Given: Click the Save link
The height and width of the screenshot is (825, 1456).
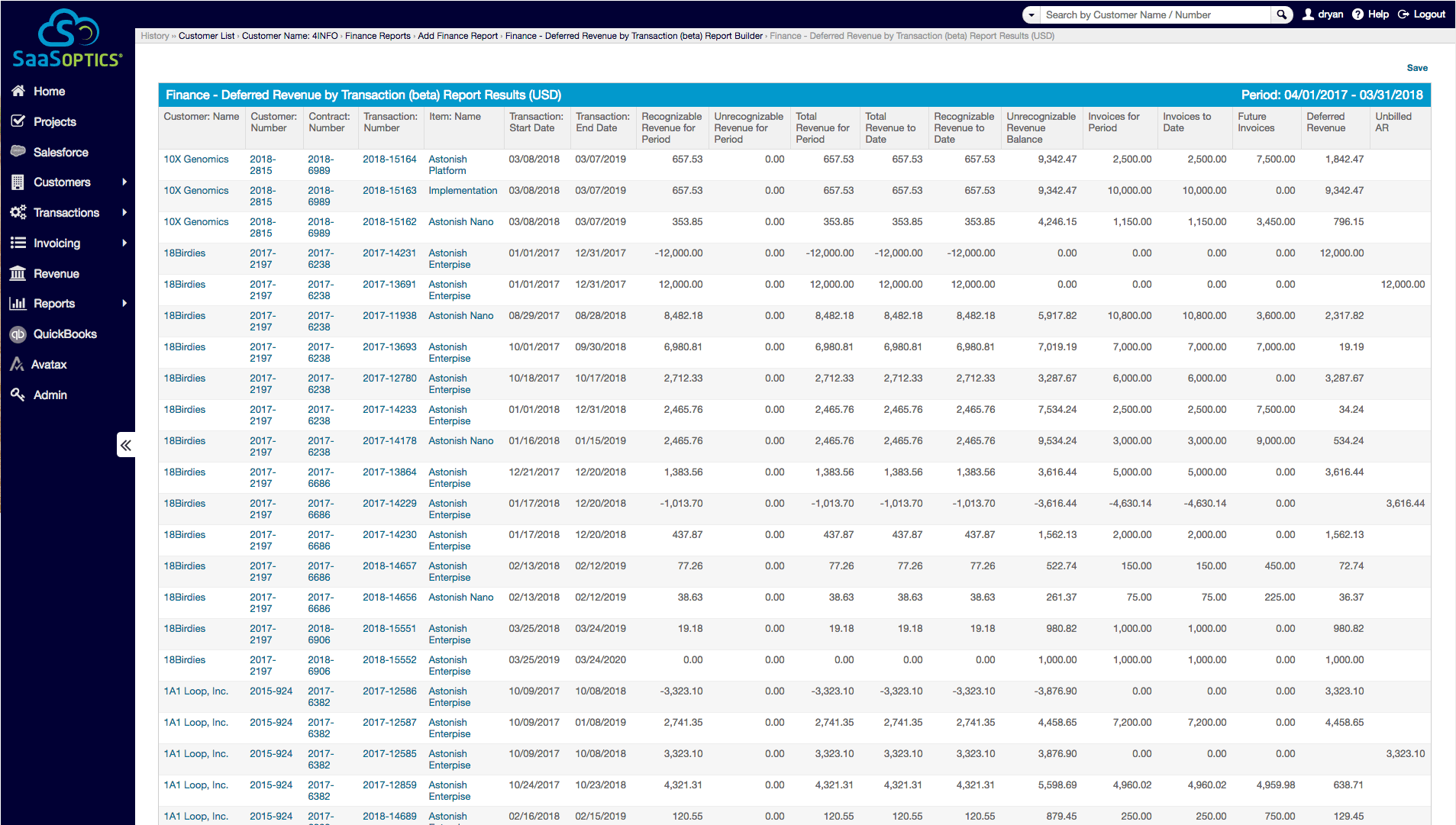Looking at the screenshot, I should pyautogui.click(x=1417, y=68).
